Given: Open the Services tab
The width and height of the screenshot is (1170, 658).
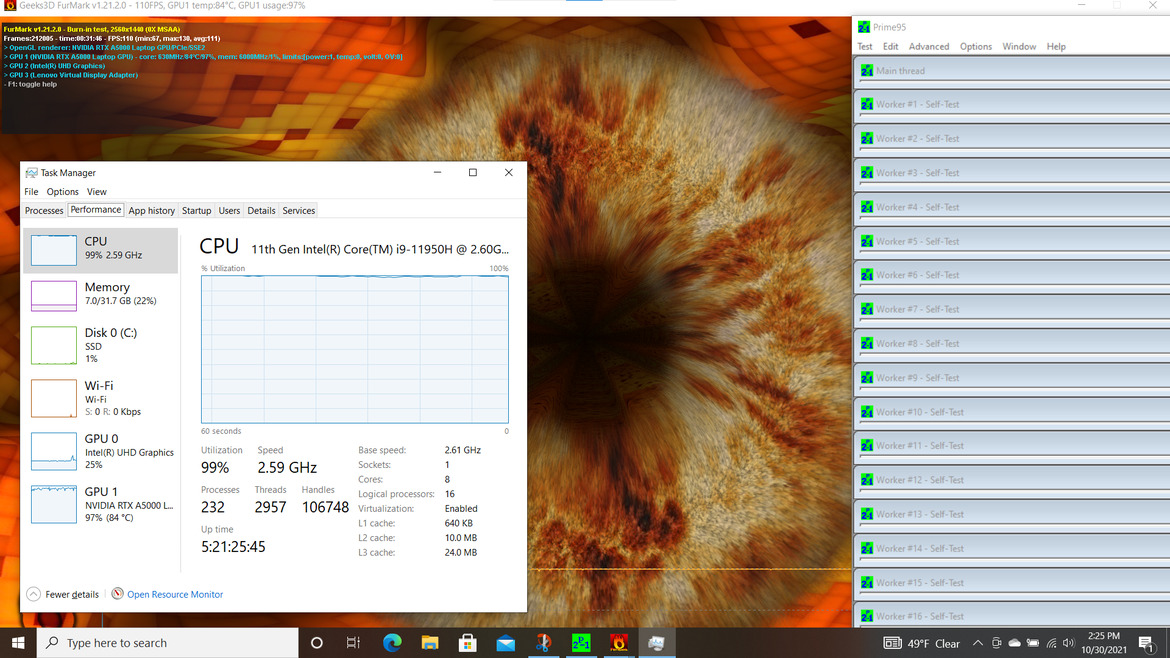Looking at the screenshot, I should (298, 210).
